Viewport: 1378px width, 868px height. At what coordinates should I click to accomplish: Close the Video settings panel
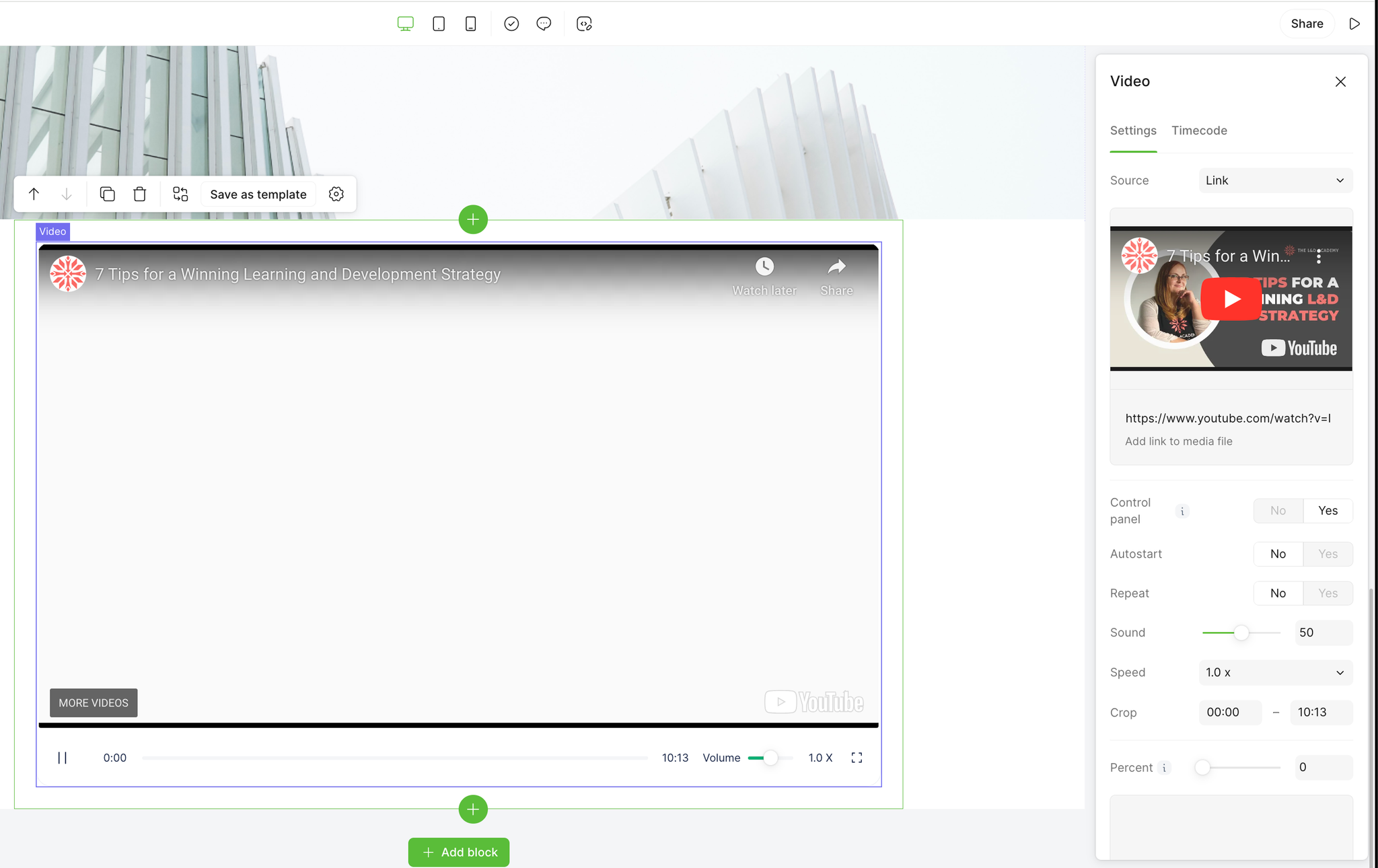tap(1340, 81)
